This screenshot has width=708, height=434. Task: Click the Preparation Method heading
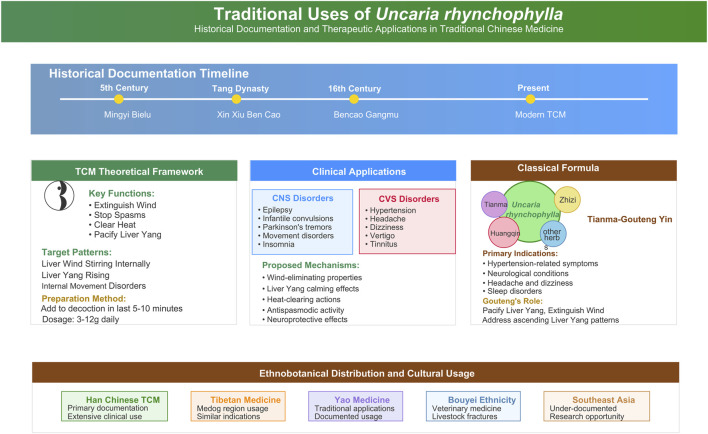84,299
